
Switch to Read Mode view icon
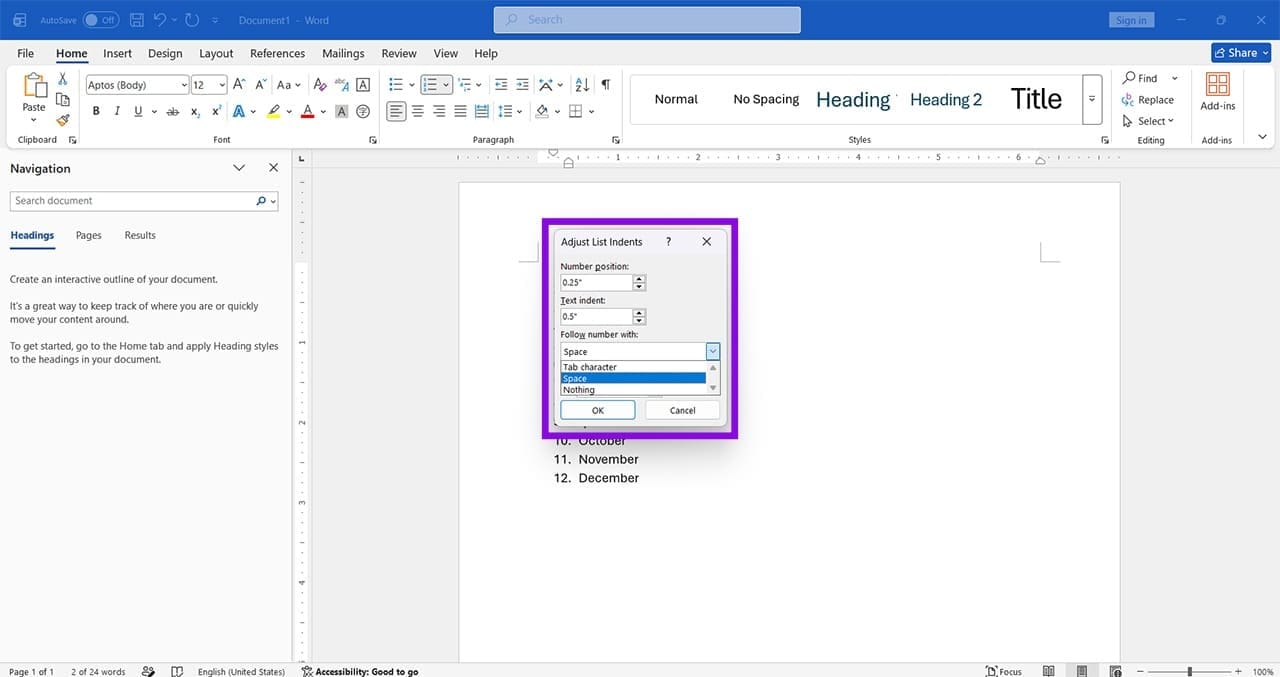click(x=1048, y=671)
